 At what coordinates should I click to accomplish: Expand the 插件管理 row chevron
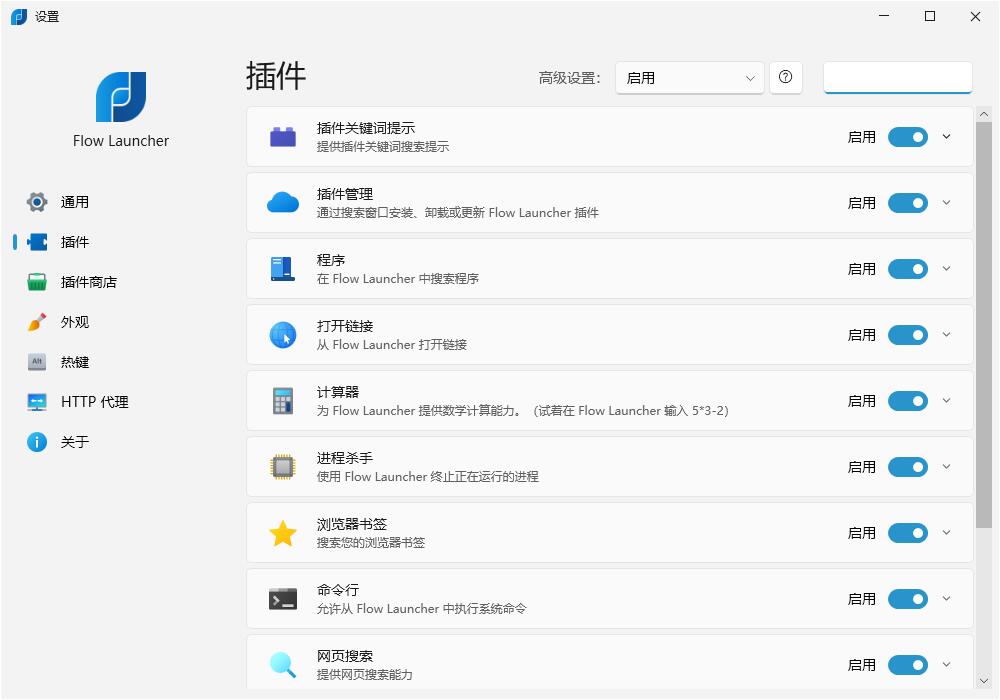[946, 203]
